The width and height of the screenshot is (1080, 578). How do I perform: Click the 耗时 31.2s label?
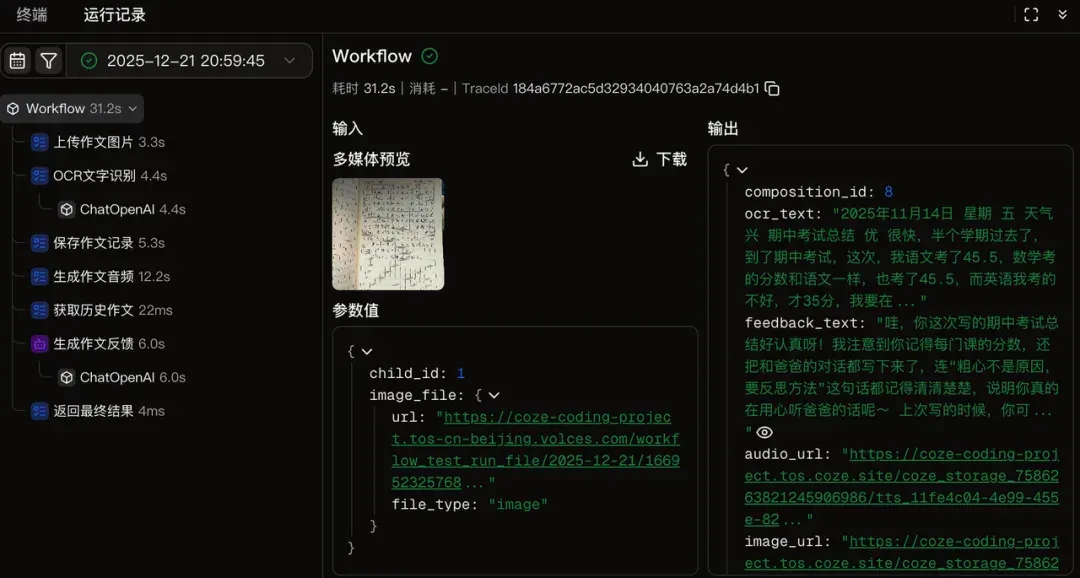364,89
